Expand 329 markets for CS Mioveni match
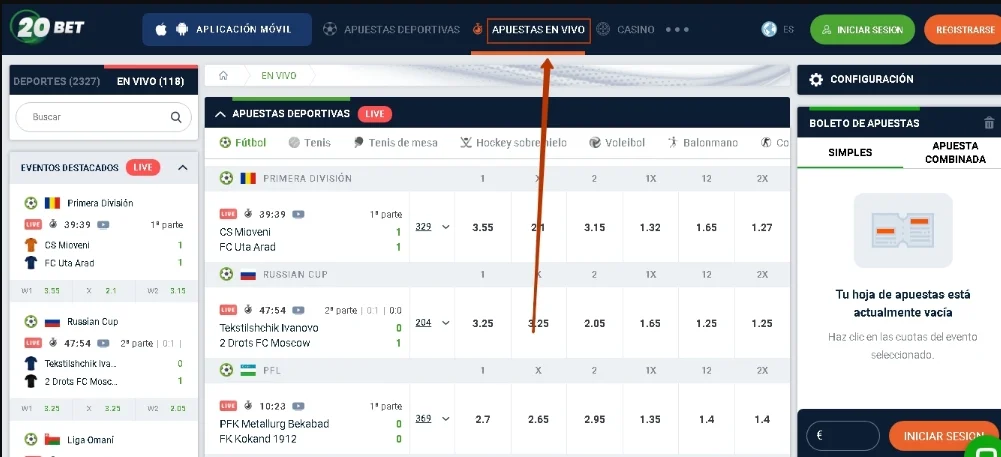This screenshot has width=1001, height=457. point(432,227)
